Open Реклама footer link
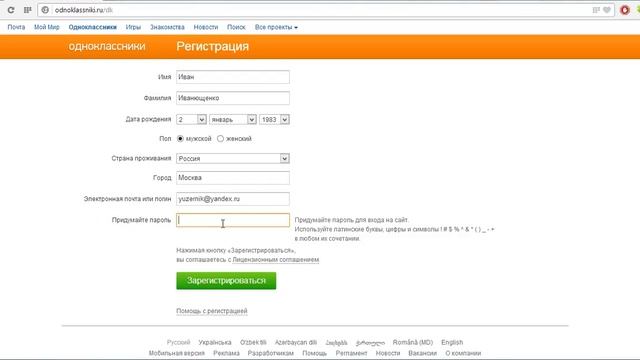 pos(226,353)
